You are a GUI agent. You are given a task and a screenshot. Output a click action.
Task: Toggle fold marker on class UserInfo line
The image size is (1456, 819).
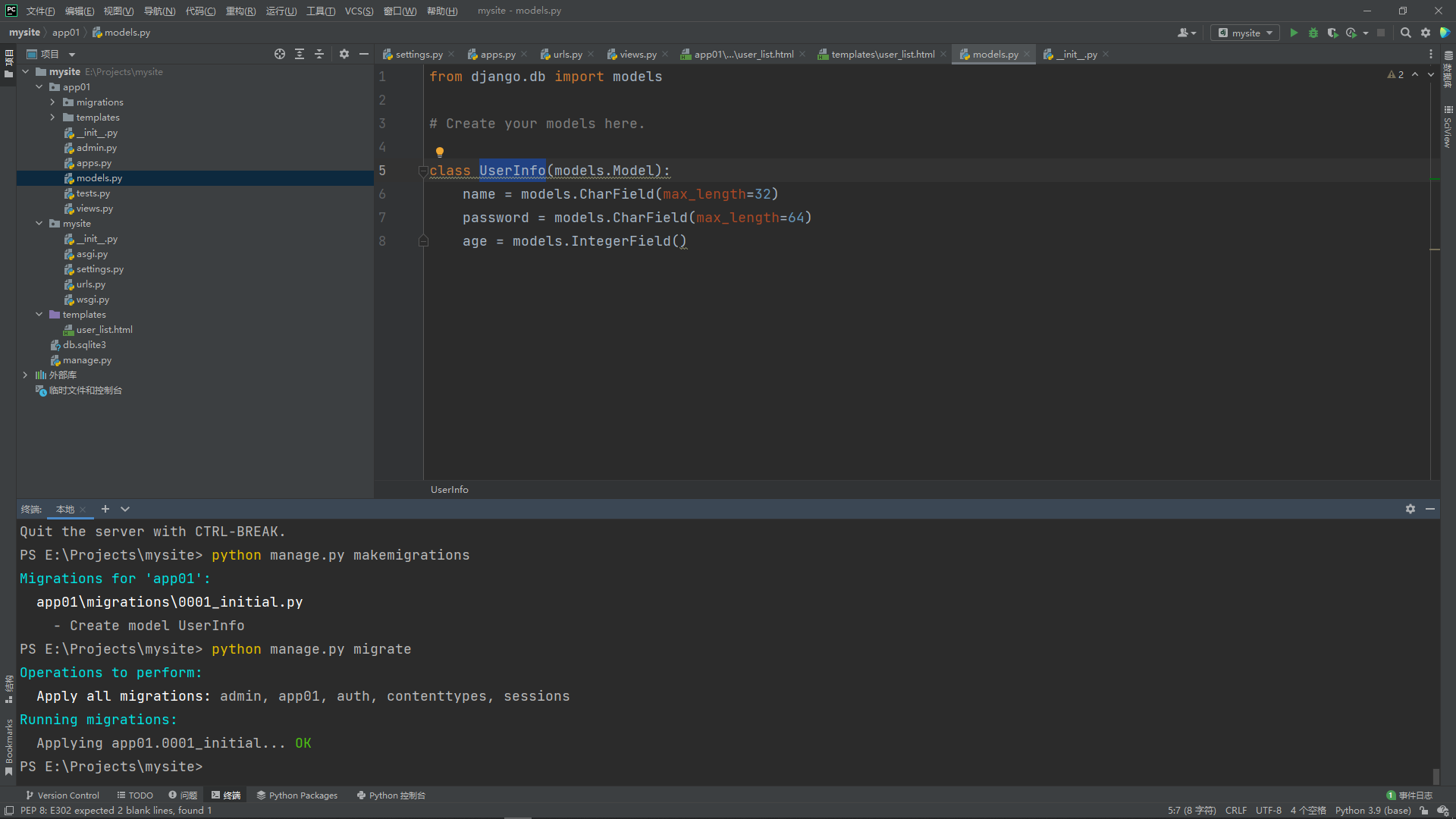click(423, 171)
